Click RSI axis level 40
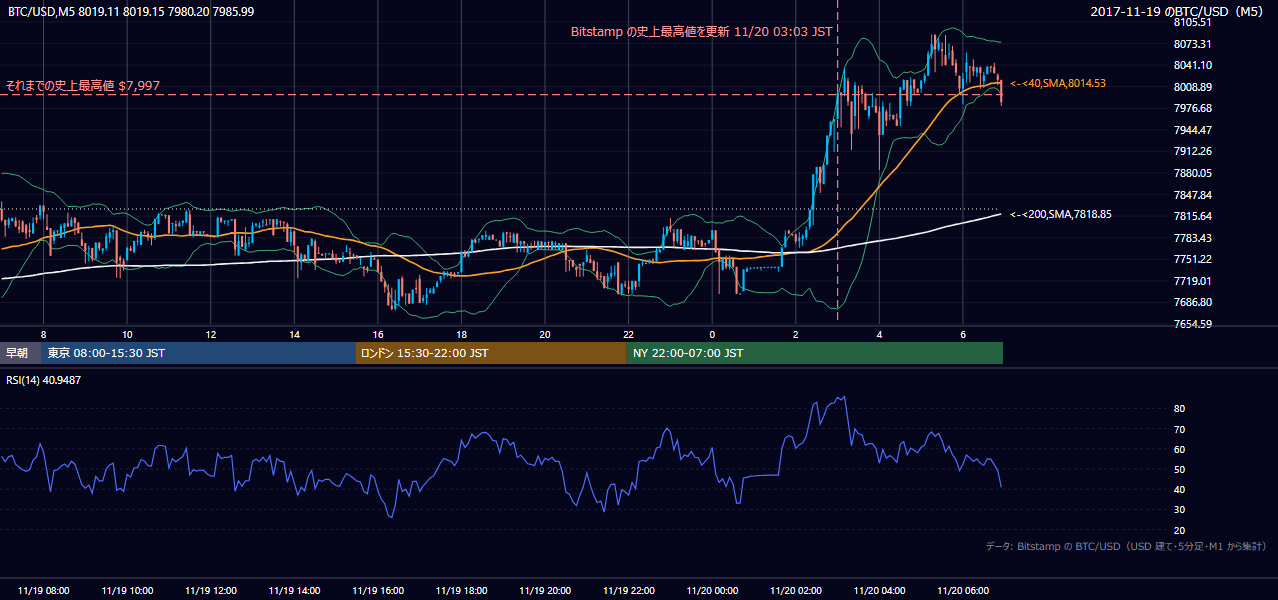This screenshot has height=600, width=1278. pyautogui.click(x=1179, y=489)
